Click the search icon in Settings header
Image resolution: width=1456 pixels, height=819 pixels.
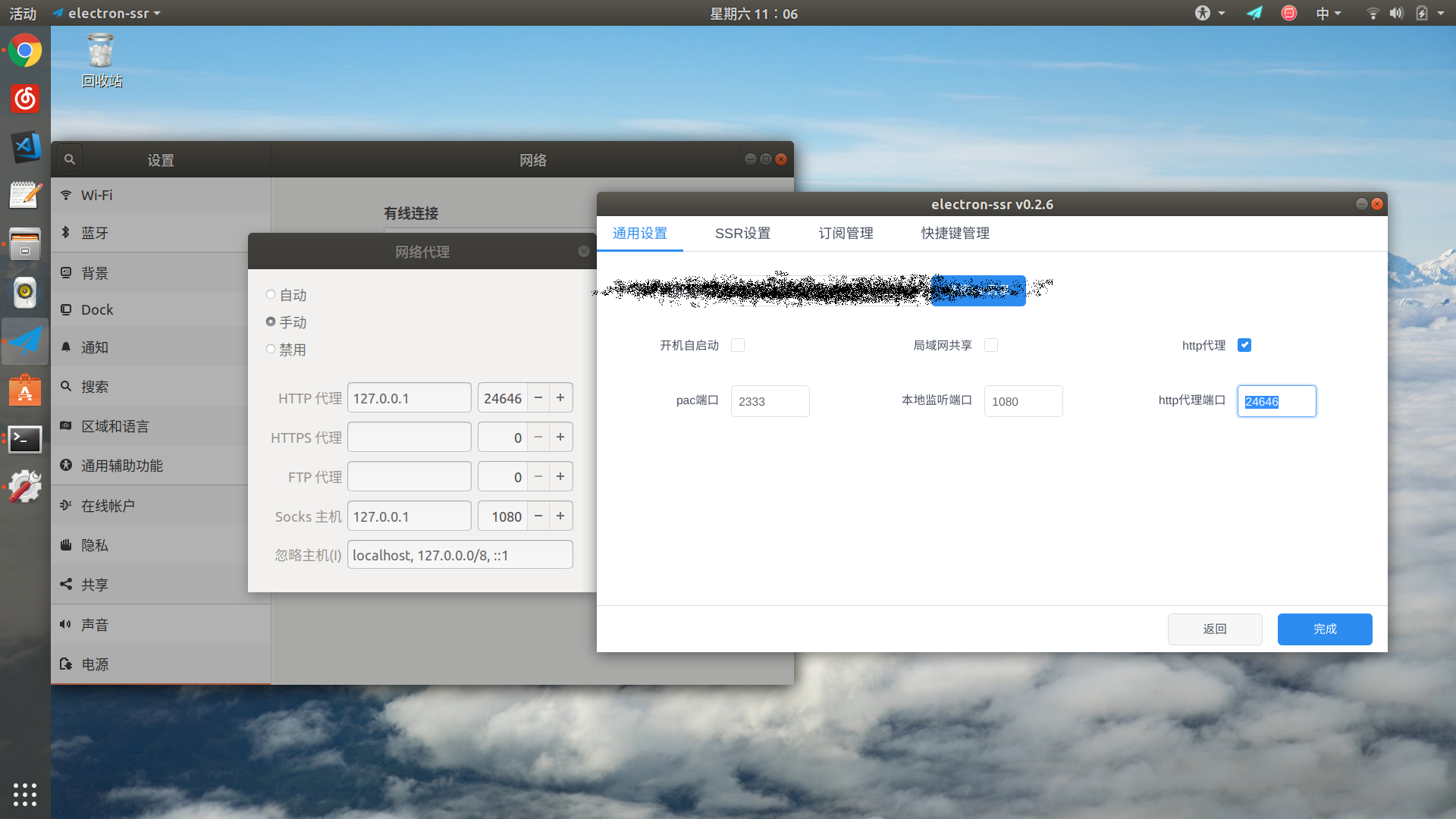click(x=70, y=159)
